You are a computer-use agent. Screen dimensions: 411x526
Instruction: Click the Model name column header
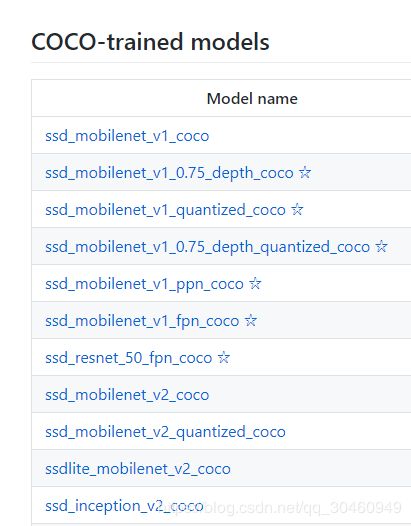click(252, 99)
